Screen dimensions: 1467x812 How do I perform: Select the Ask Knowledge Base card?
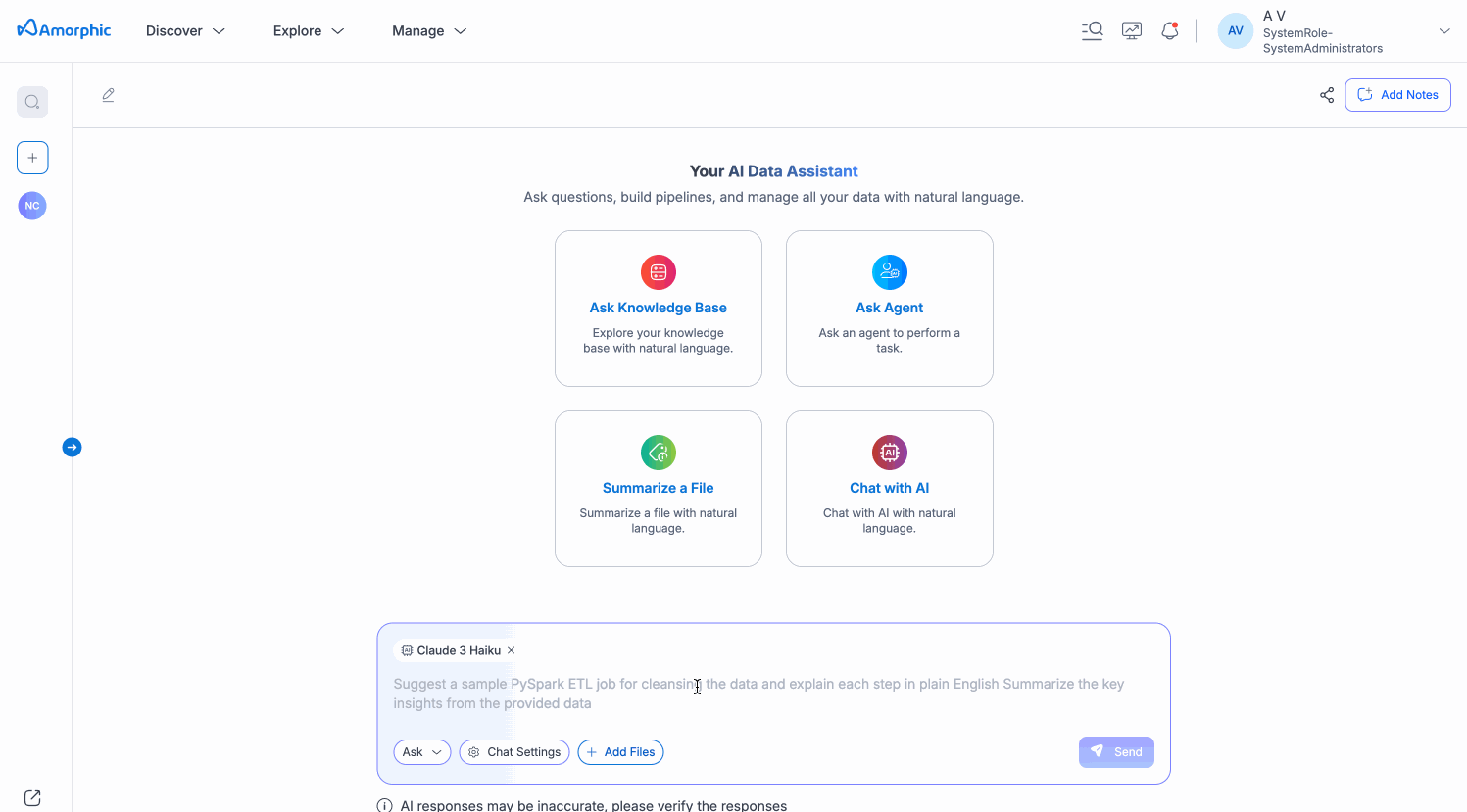click(x=659, y=309)
